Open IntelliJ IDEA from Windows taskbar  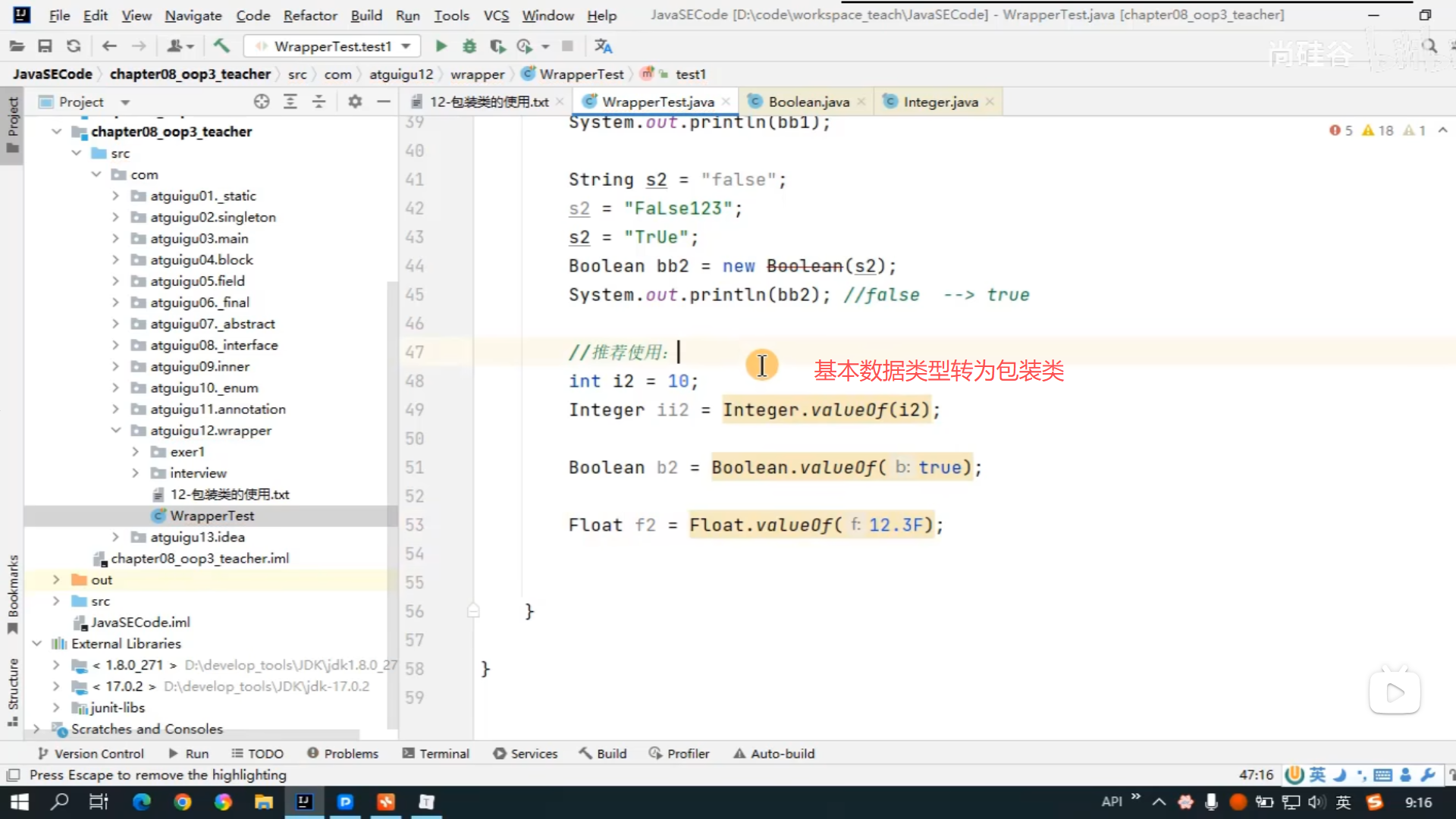[304, 802]
